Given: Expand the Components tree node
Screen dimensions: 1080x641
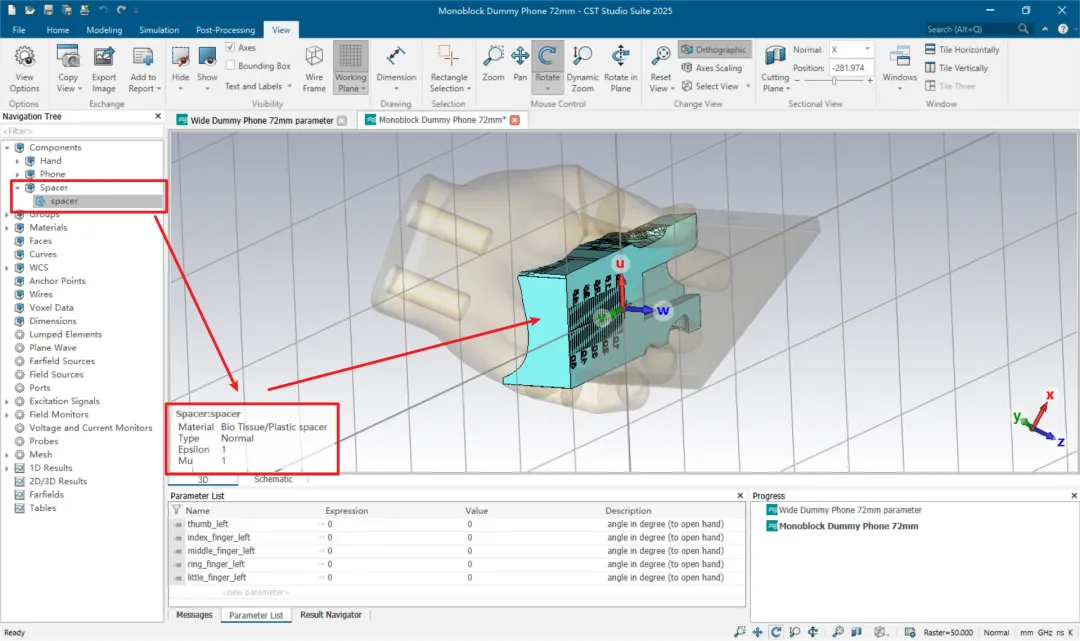Looking at the screenshot, I should (8, 147).
